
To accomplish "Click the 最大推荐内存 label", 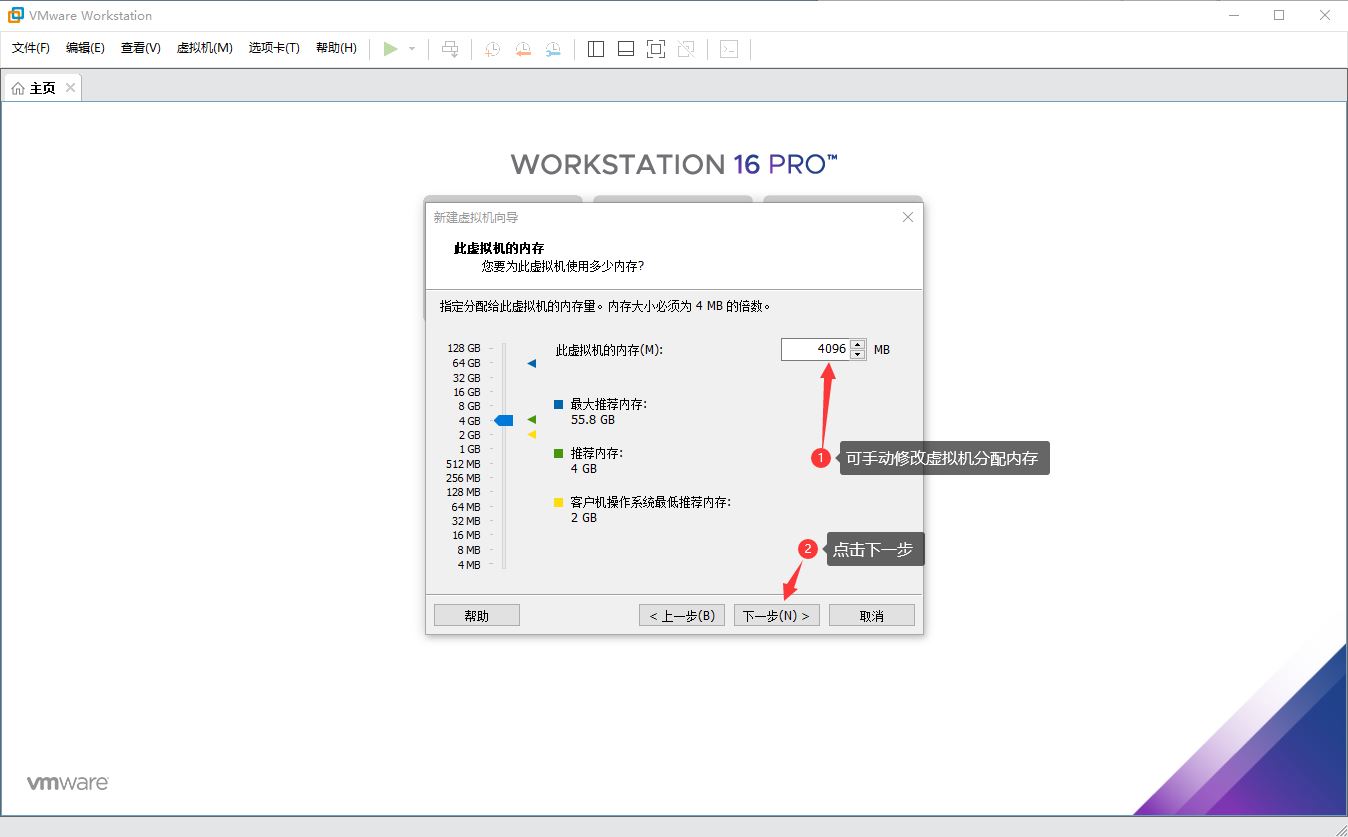I will [609, 405].
